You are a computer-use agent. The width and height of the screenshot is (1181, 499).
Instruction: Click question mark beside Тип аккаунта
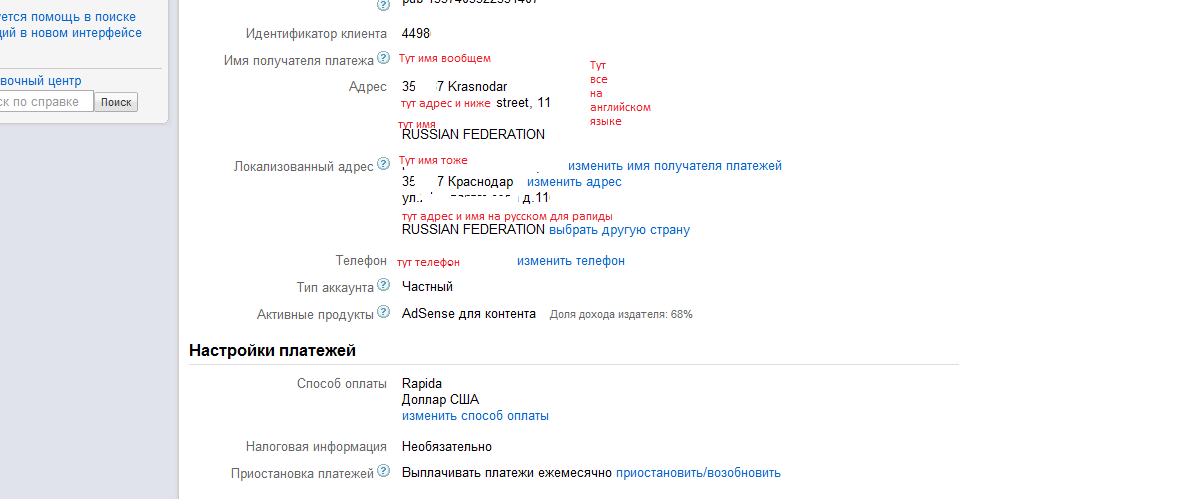[x=383, y=286]
